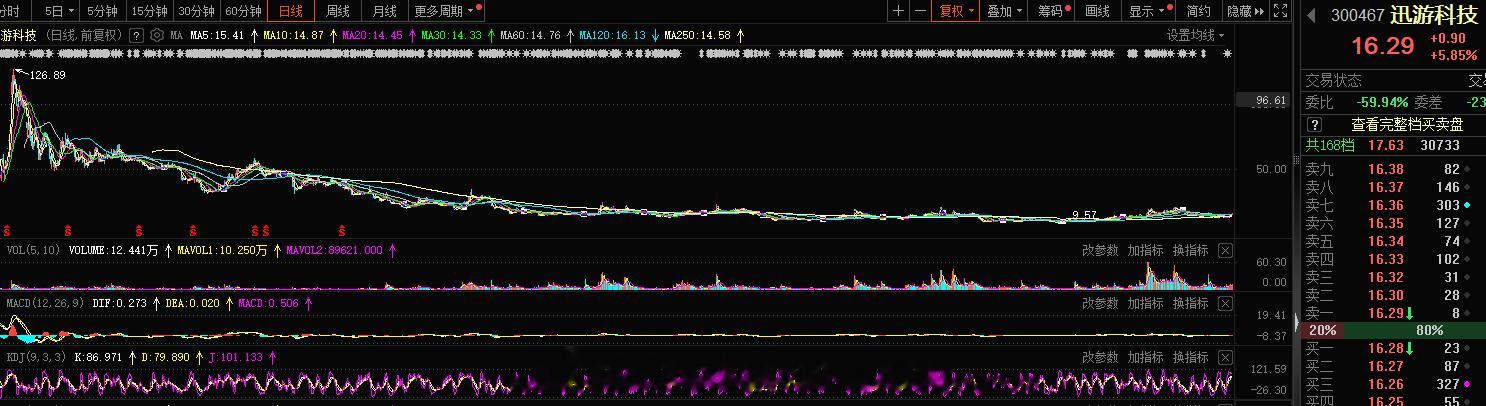The height and width of the screenshot is (406, 1486).
Task: Click the green MA30:14.33 label
Action: 452,35
